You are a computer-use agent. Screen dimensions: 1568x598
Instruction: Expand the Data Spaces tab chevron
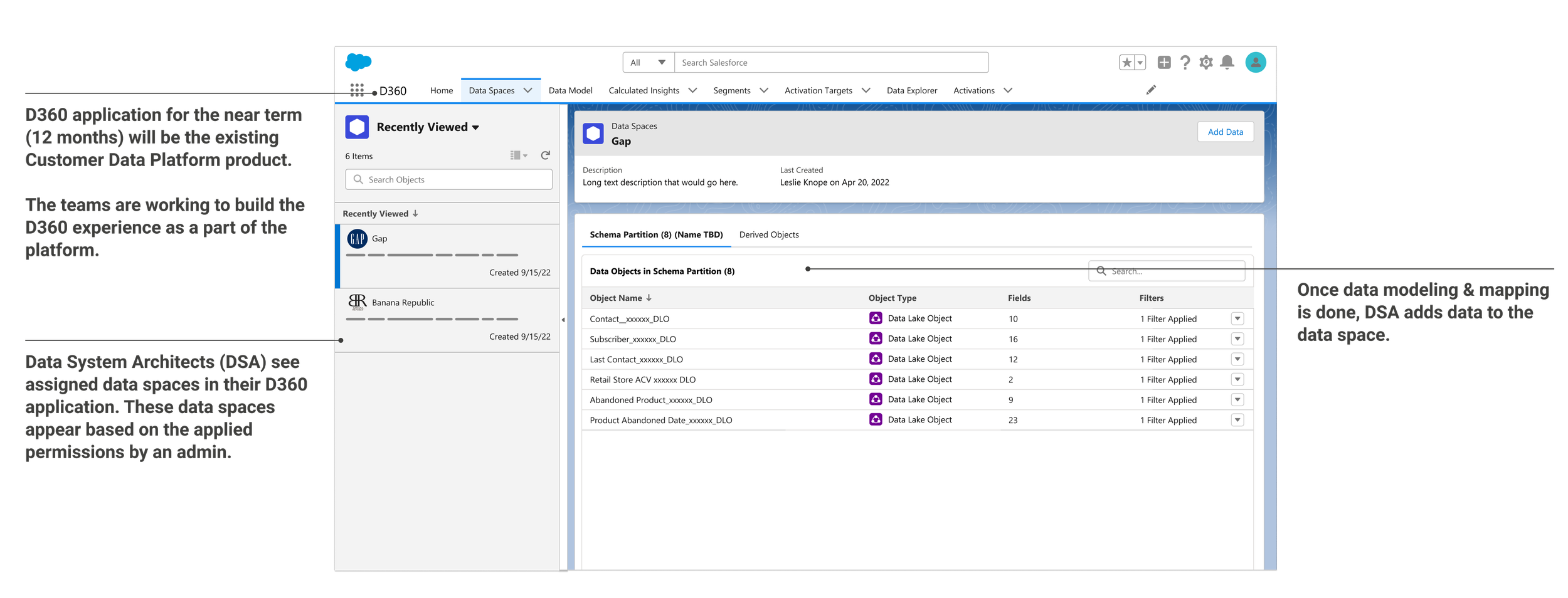coord(528,90)
